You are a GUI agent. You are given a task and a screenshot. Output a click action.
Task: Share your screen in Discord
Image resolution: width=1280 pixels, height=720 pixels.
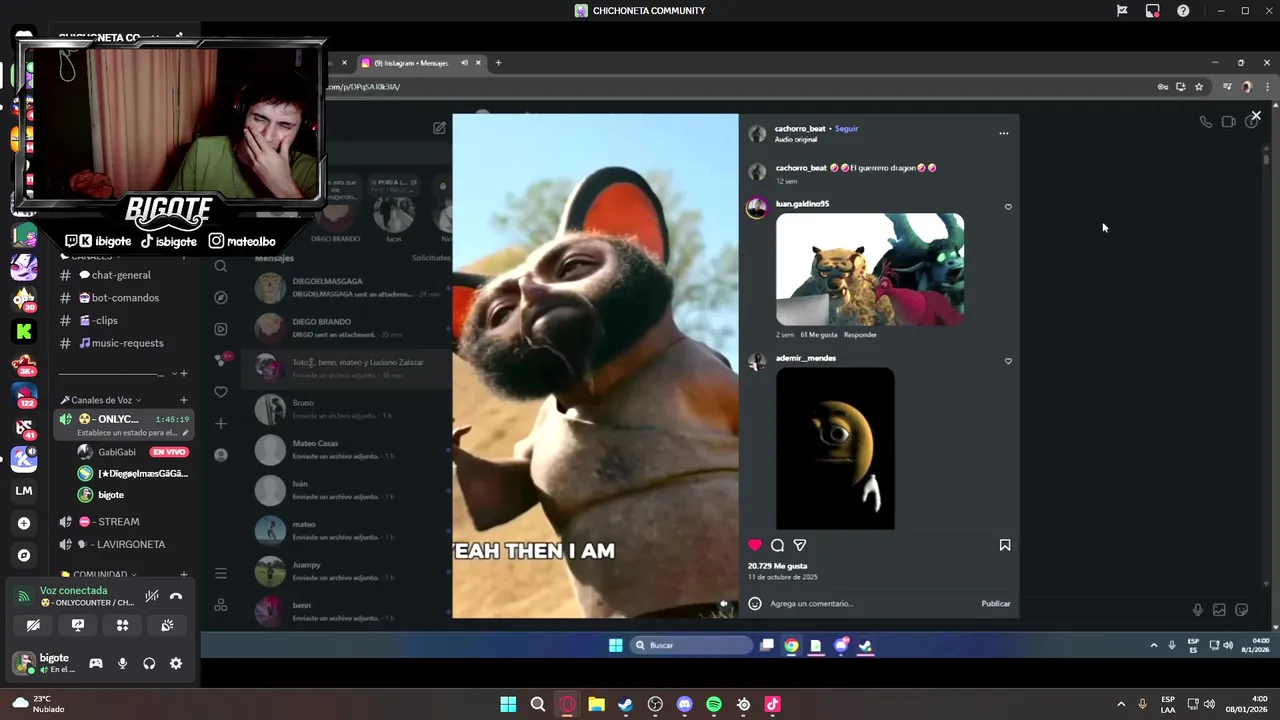[x=78, y=626]
